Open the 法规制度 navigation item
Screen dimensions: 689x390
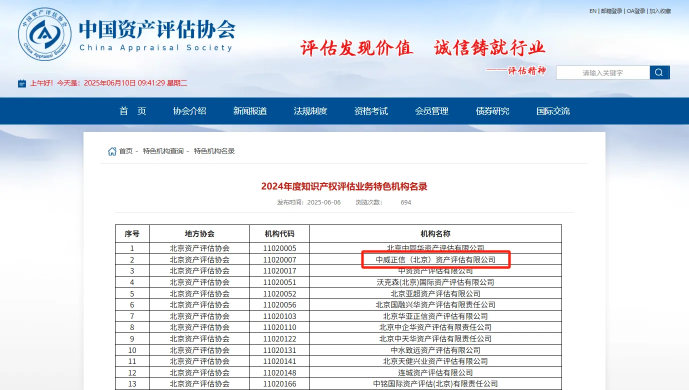[x=311, y=111]
